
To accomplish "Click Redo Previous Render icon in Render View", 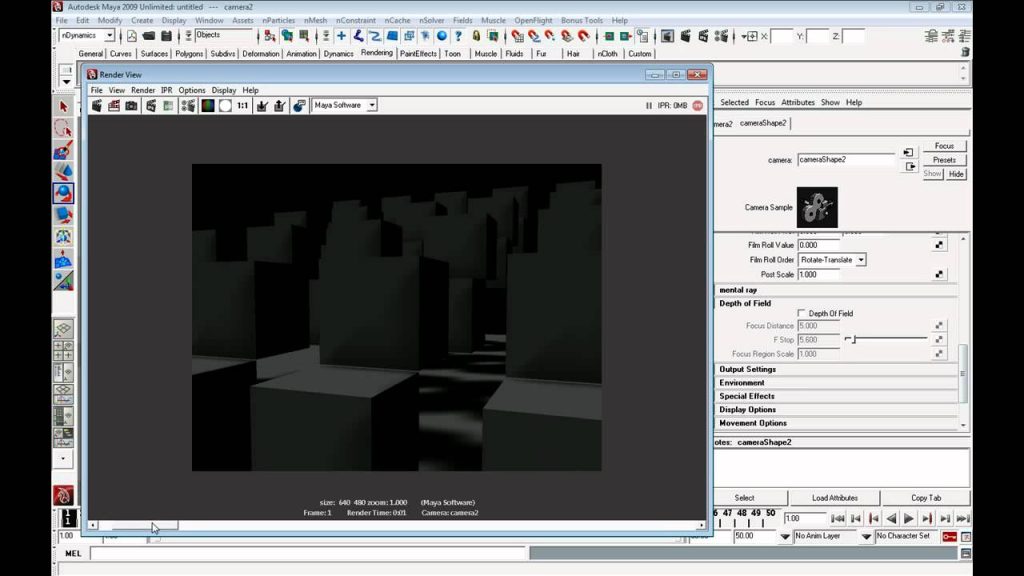I will 97,105.
